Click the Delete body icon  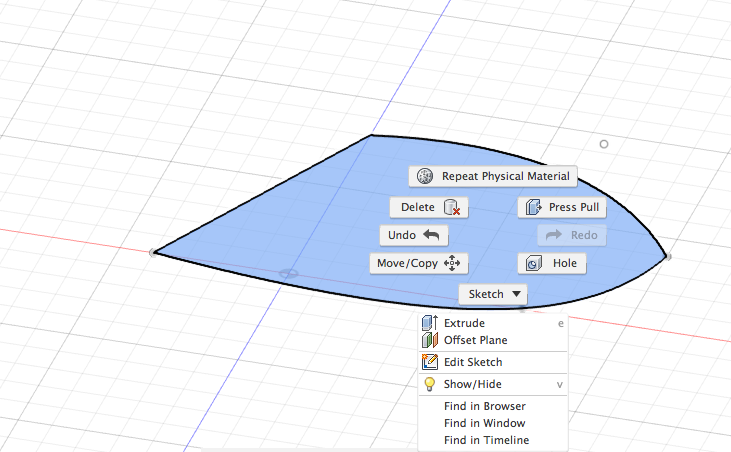[452, 207]
